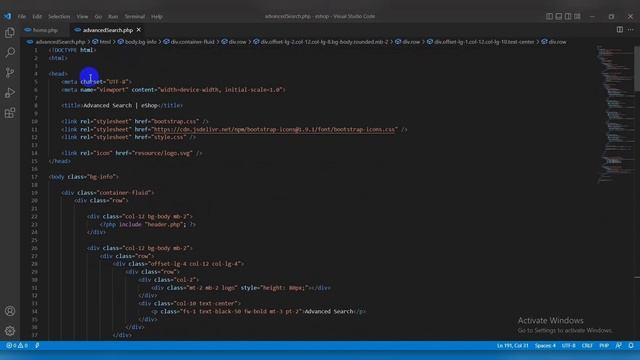Click the Ln 191, Col 31 status entry
This screenshot has width=640, height=360.
pos(512,345)
